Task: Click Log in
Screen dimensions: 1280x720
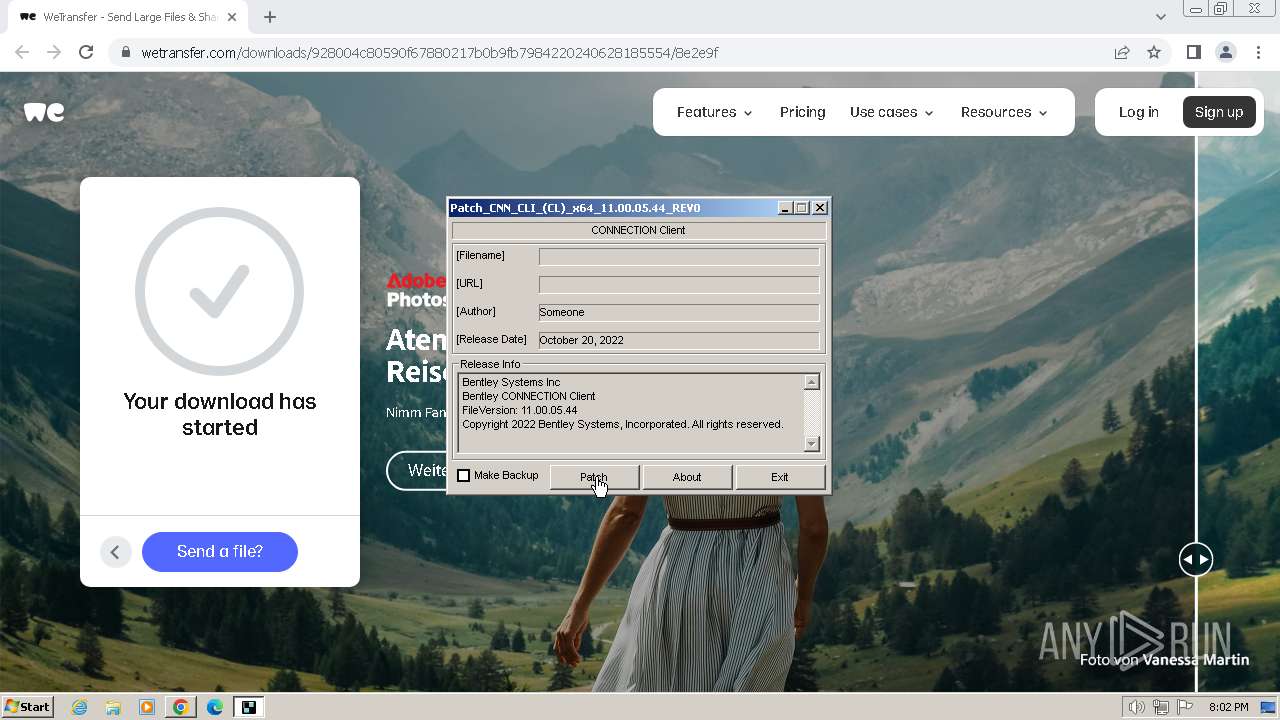Action: click(x=1138, y=112)
